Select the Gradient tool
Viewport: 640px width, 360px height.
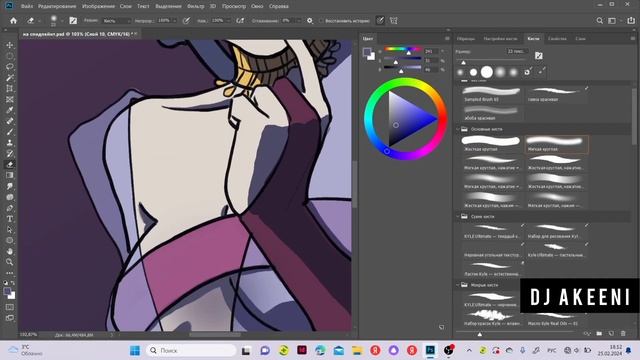[10, 175]
